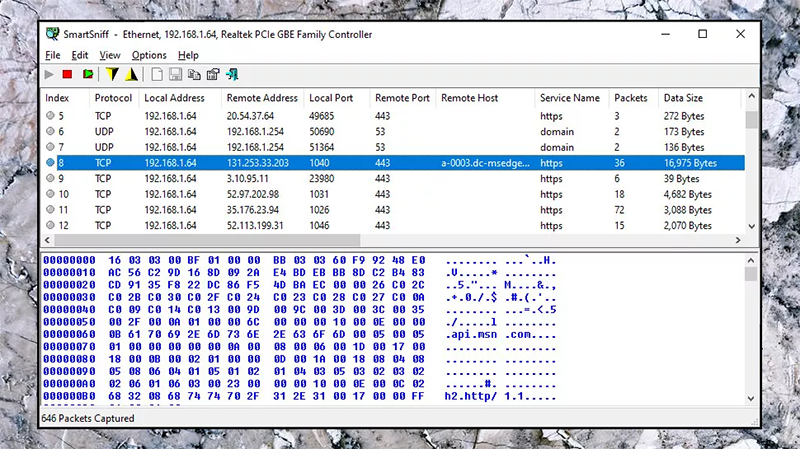800x449 pixels.
Task: Click the green capture options icon
Action: click(x=88, y=74)
